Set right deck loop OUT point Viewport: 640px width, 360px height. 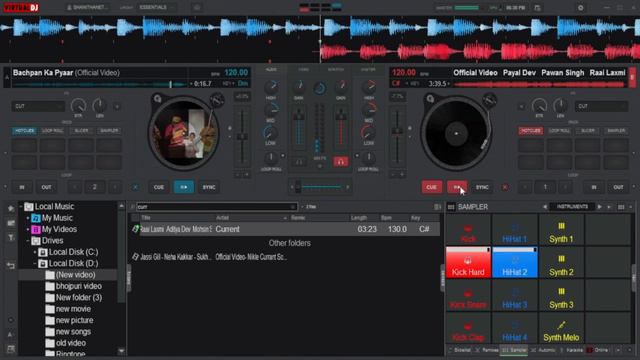point(618,187)
